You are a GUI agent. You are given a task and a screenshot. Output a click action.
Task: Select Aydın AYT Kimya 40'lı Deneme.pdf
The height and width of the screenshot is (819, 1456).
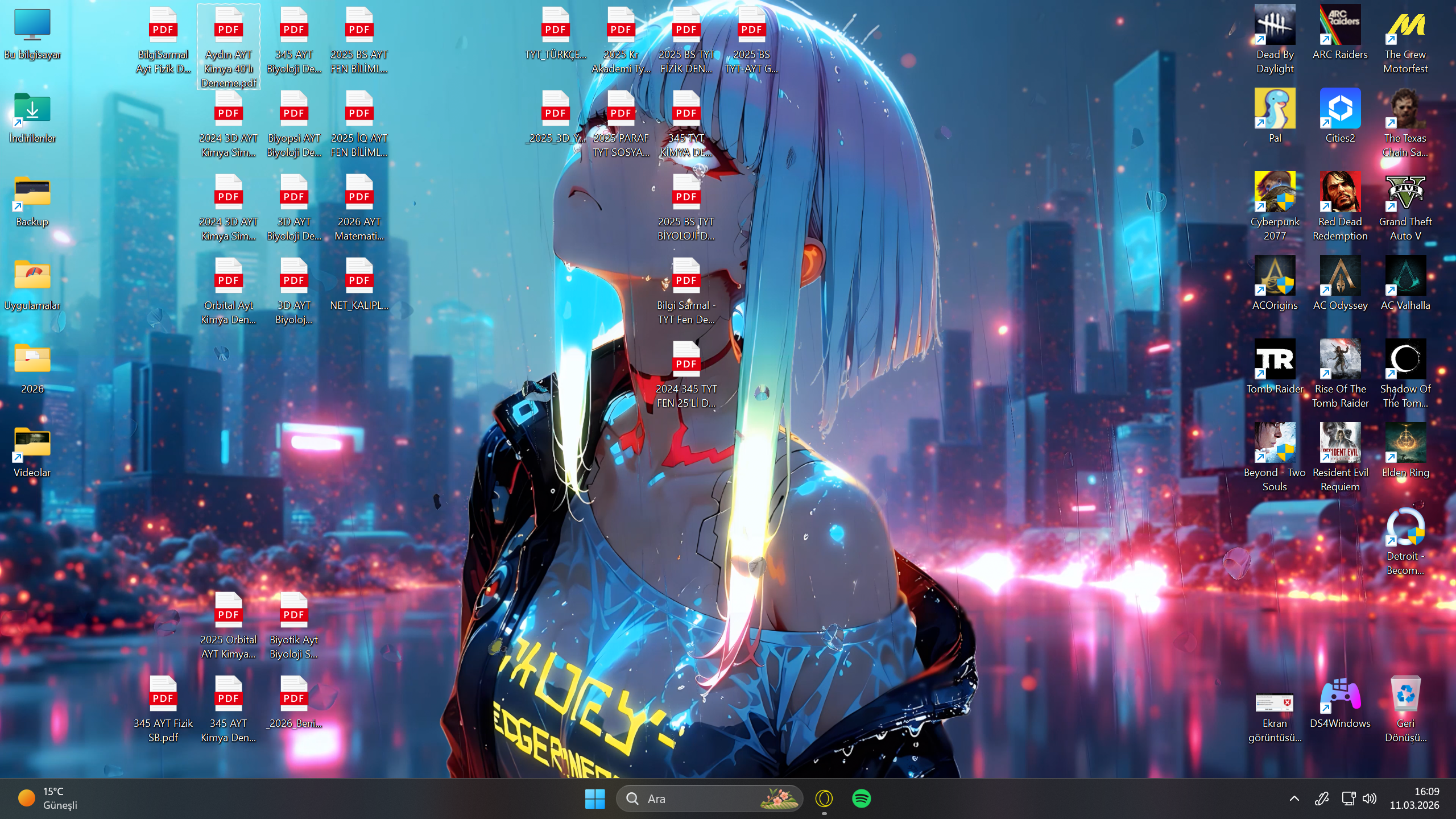[x=229, y=47]
